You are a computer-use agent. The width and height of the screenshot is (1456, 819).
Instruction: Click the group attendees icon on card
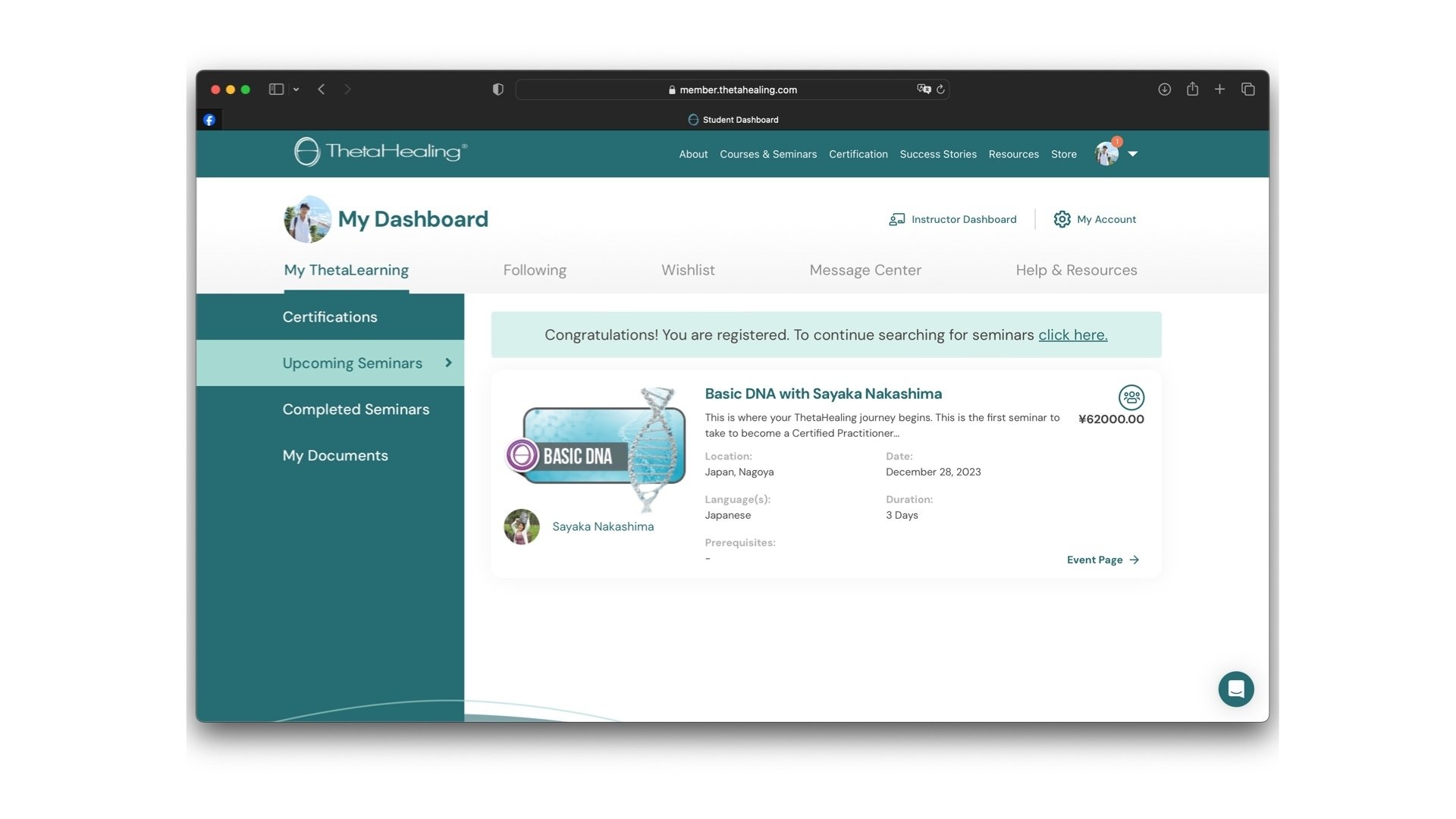coord(1131,397)
